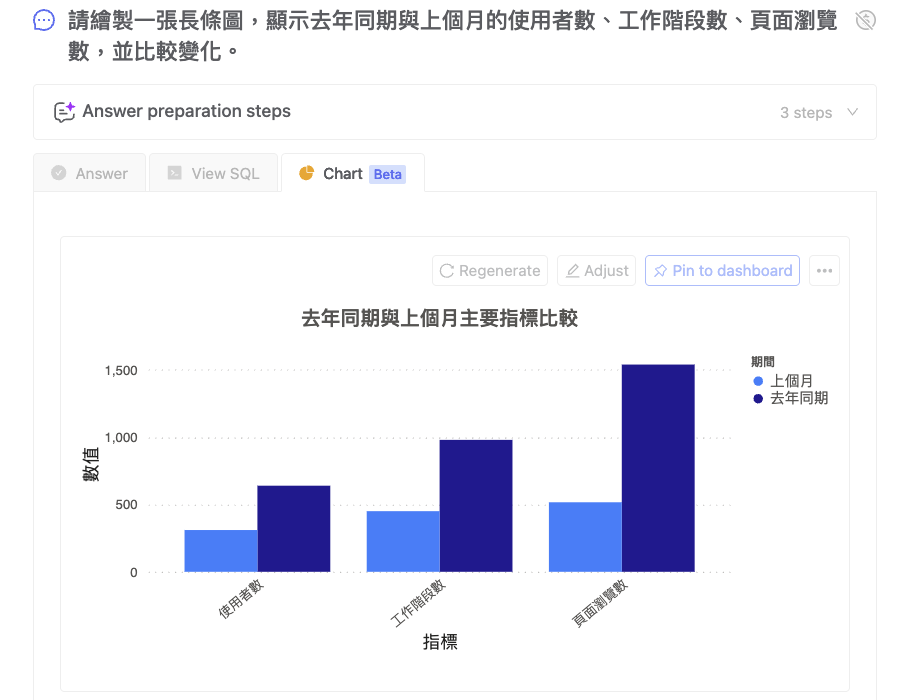Viewport: 914px width, 700px height.
Task: Click the Adjust chart button
Action: click(x=596, y=270)
